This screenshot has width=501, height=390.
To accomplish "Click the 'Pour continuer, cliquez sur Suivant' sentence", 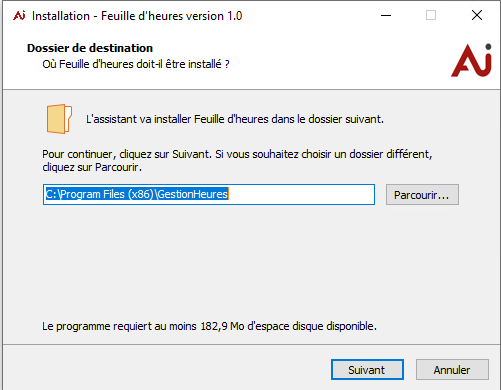I will point(127,154).
